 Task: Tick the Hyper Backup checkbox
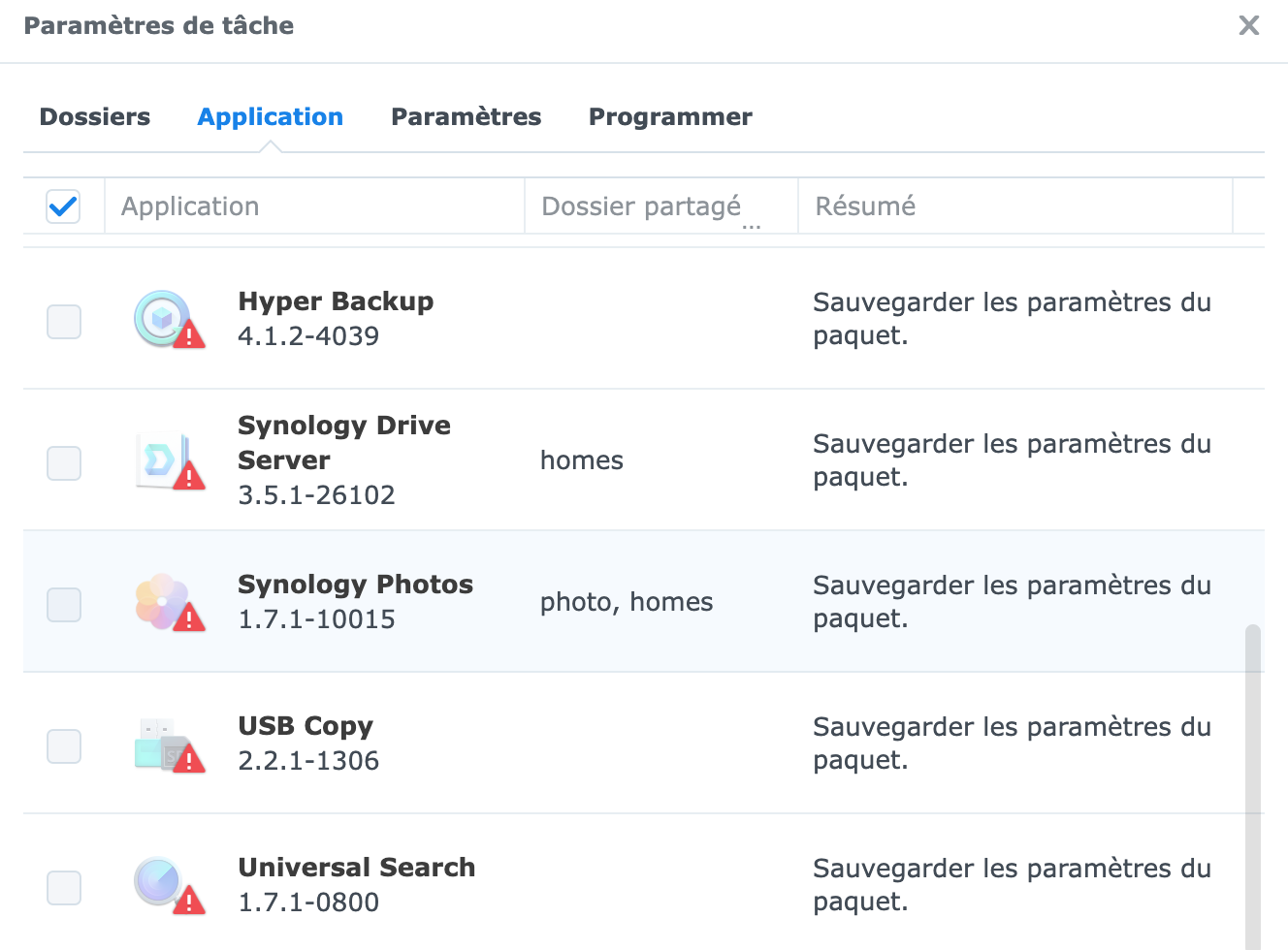64,322
